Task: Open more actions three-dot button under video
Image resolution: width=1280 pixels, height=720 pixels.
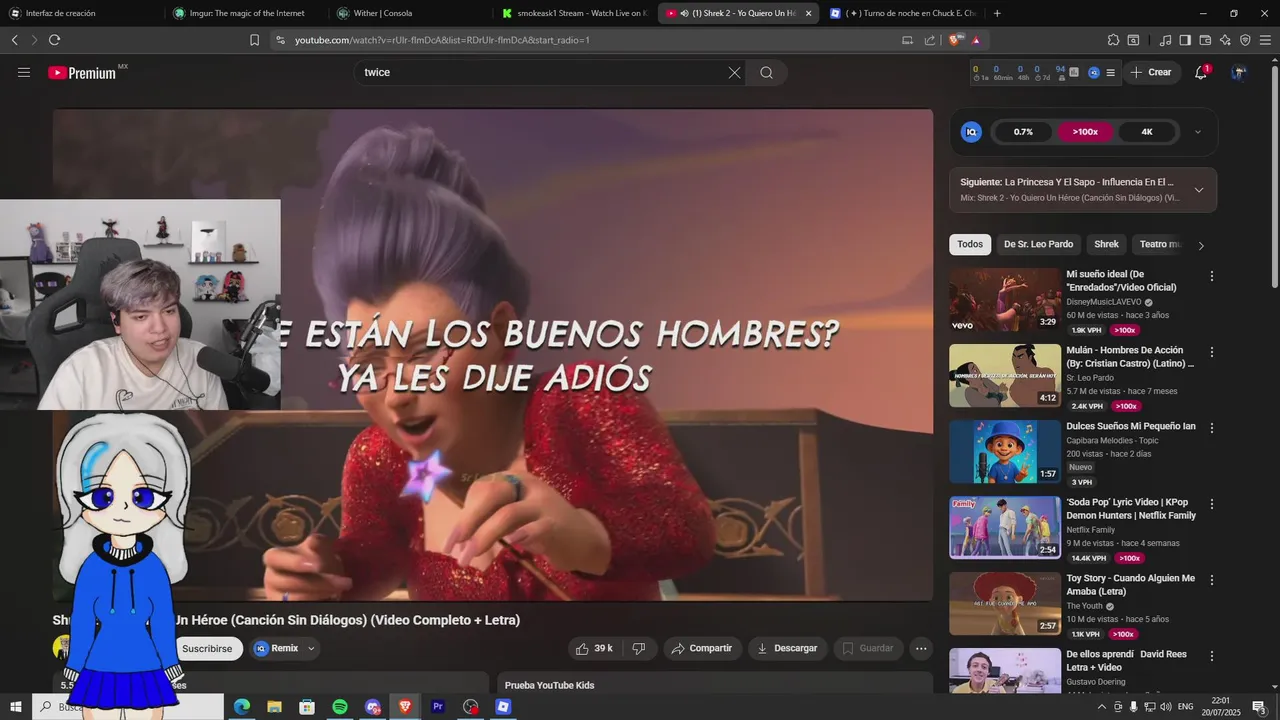Action: 921,648
